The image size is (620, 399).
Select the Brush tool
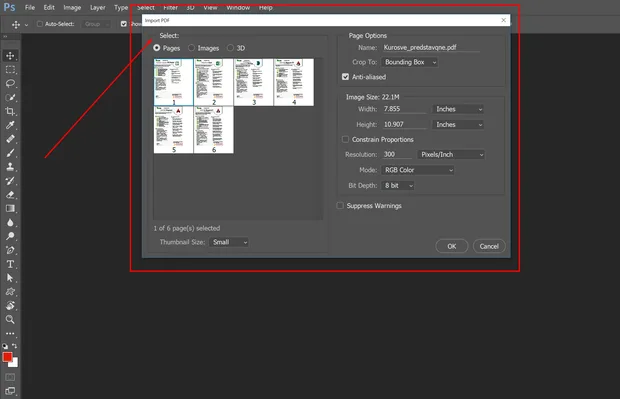[10, 153]
